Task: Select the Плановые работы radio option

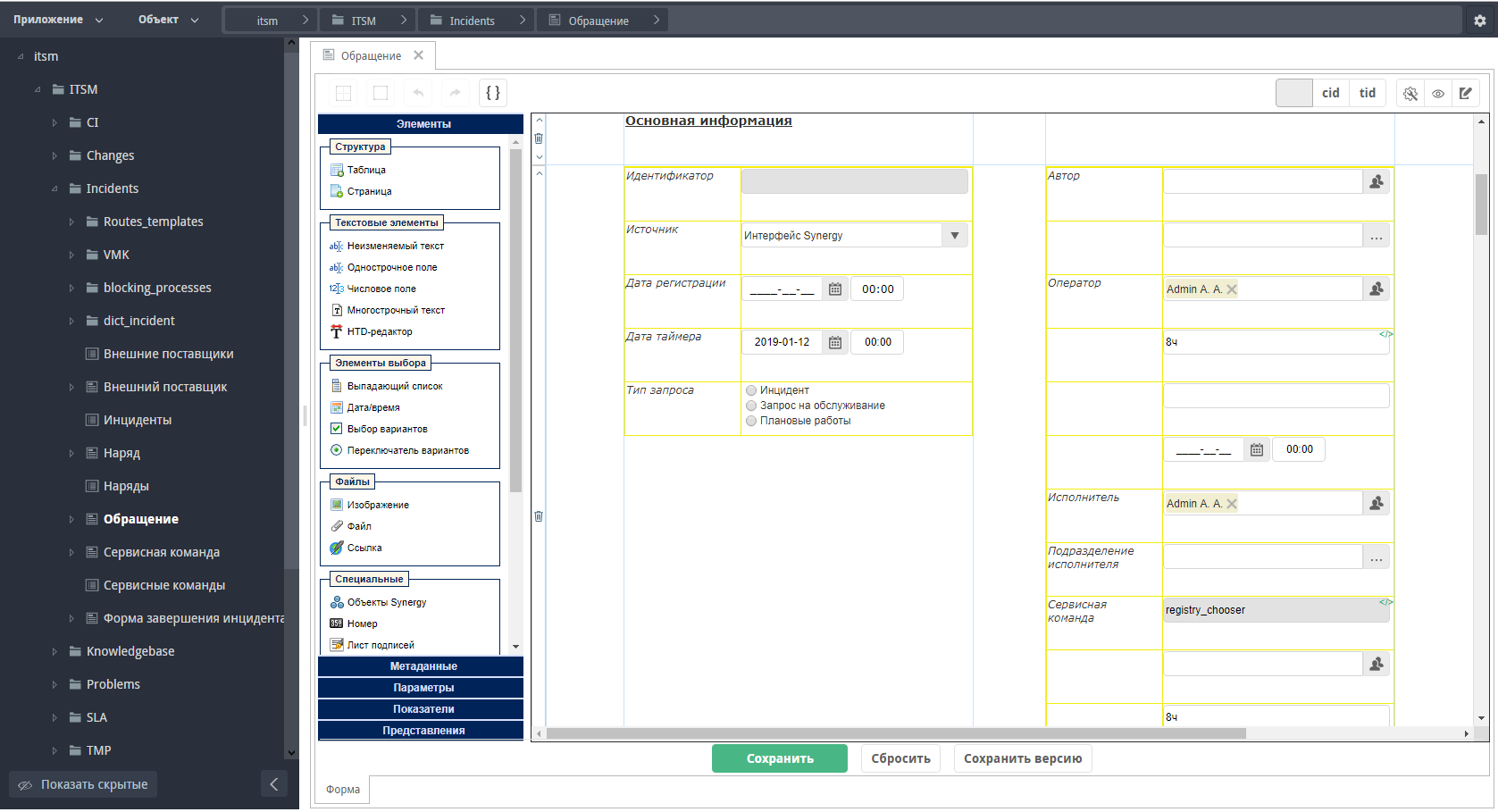Action: [x=751, y=421]
